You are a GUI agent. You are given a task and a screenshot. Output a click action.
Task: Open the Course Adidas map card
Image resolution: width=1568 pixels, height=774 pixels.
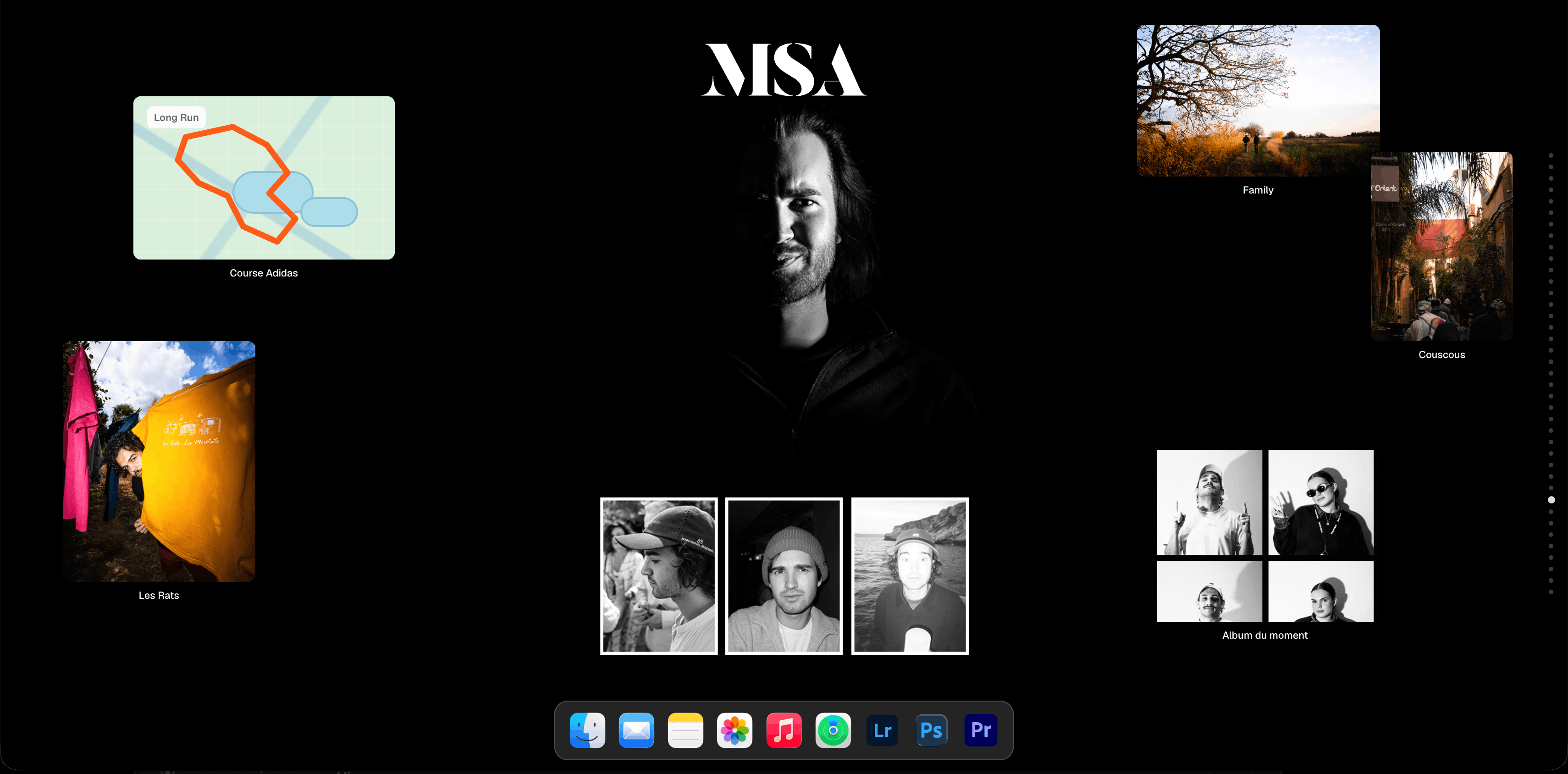coord(264,177)
